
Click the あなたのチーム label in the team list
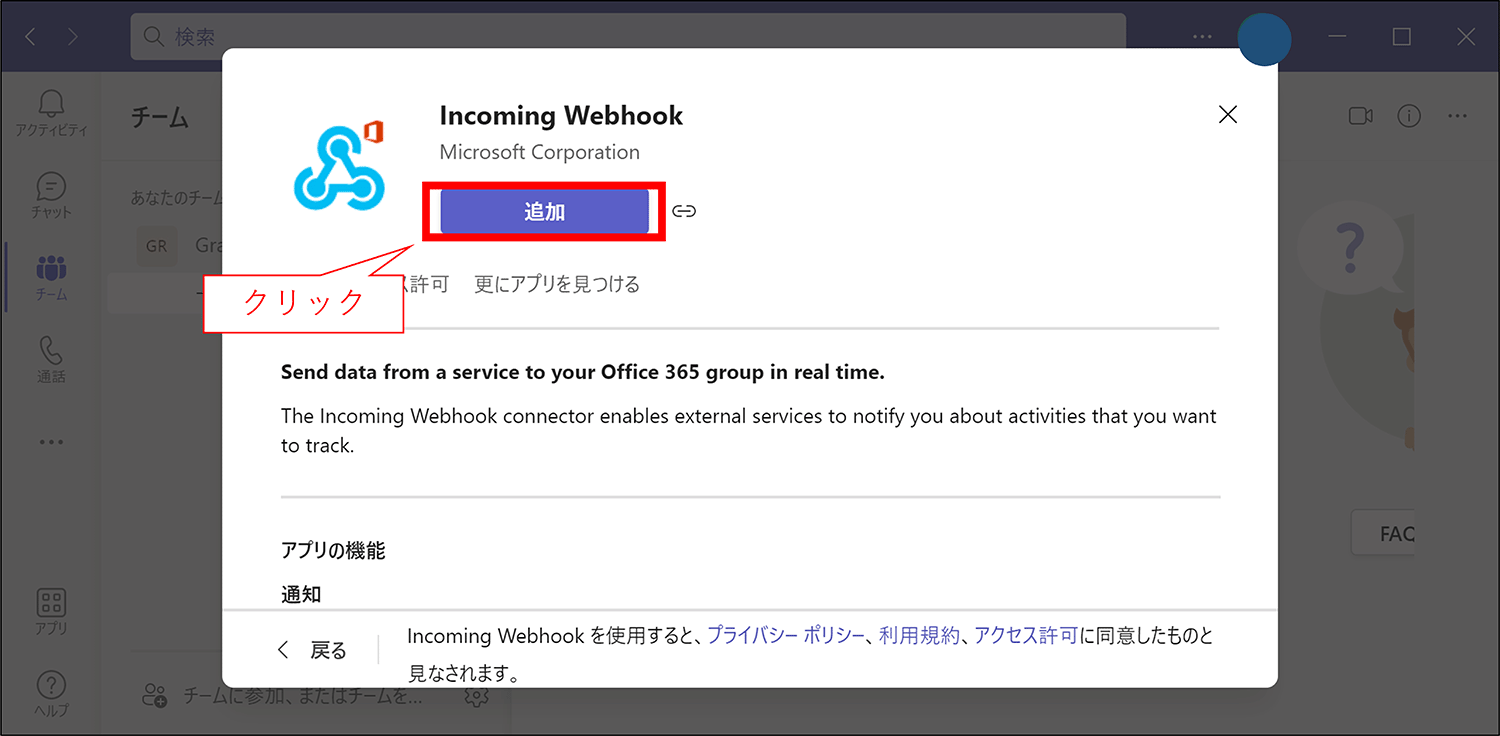click(176, 197)
